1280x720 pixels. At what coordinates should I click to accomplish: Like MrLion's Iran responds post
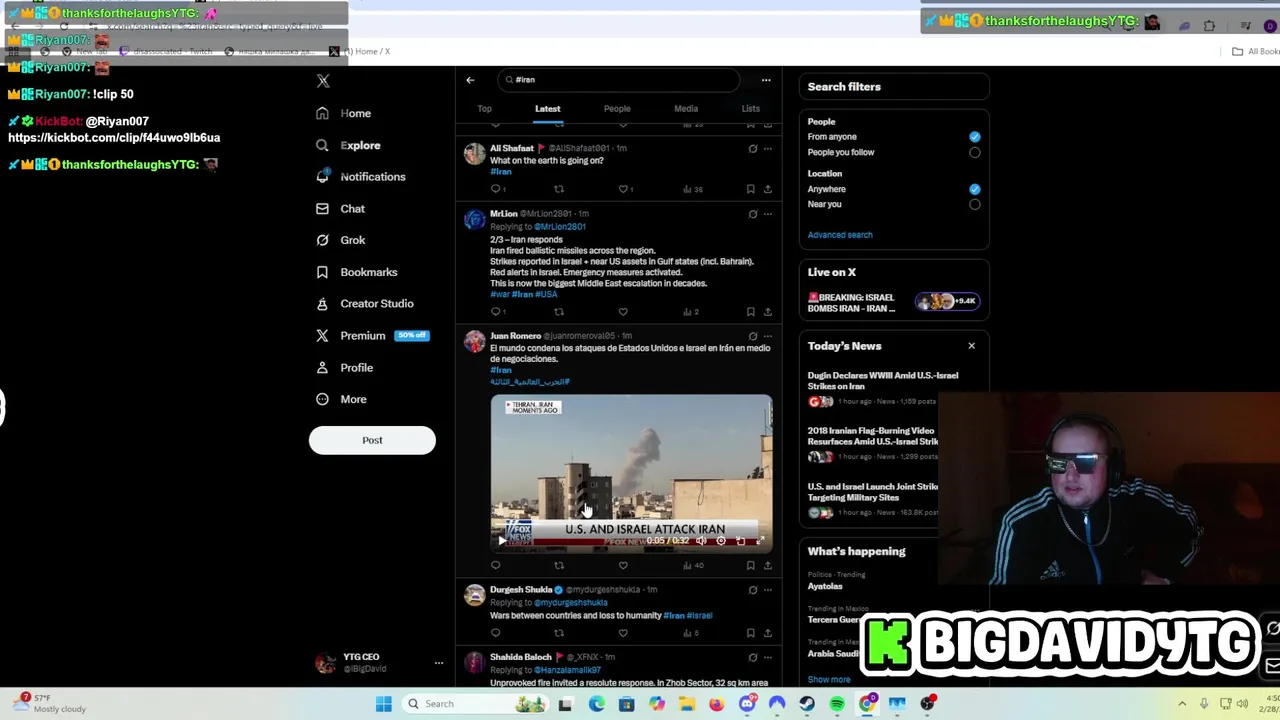coord(623,312)
